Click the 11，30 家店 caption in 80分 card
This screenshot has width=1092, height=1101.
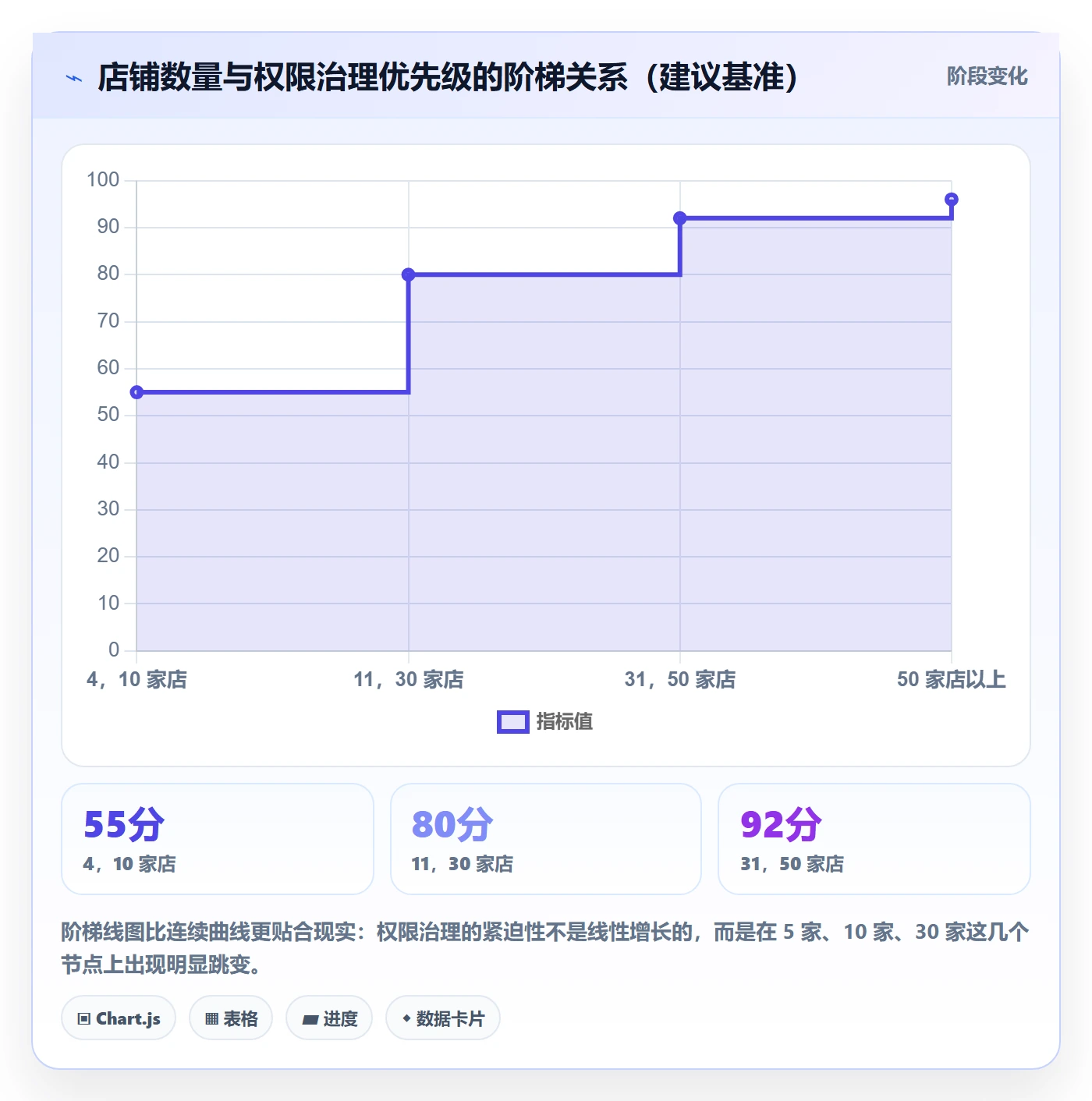(462, 864)
